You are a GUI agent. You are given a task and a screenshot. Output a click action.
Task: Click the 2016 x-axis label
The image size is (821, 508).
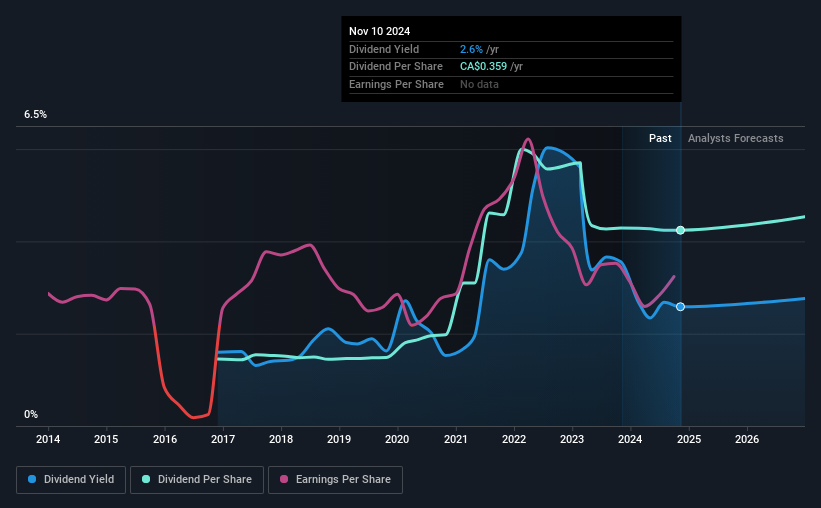165,439
